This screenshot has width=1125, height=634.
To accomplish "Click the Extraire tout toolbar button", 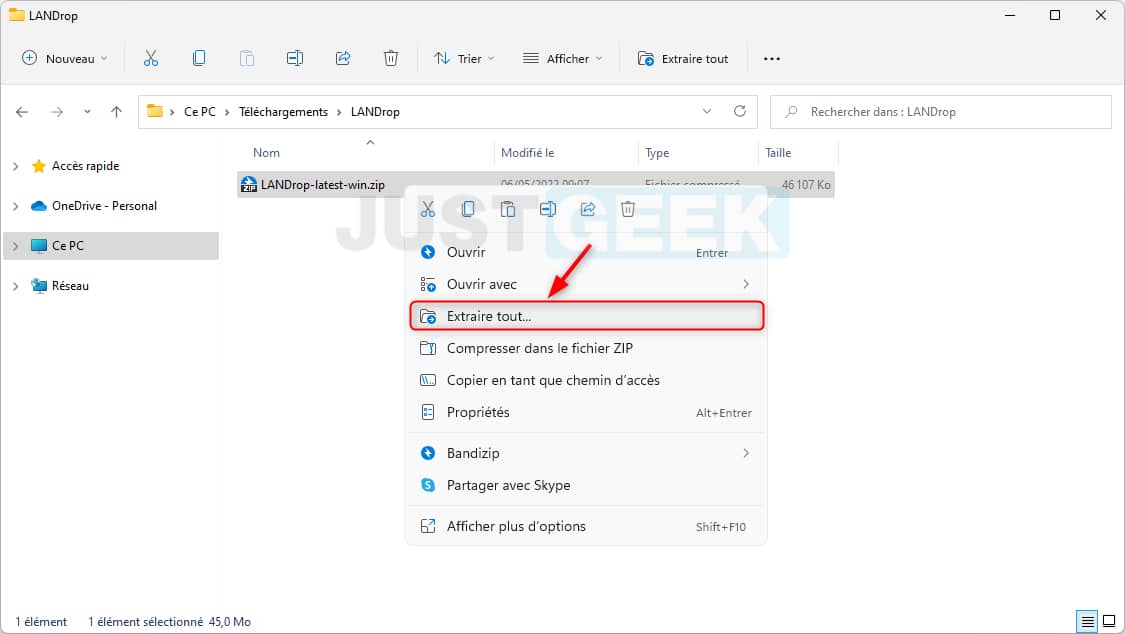I will coord(683,59).
